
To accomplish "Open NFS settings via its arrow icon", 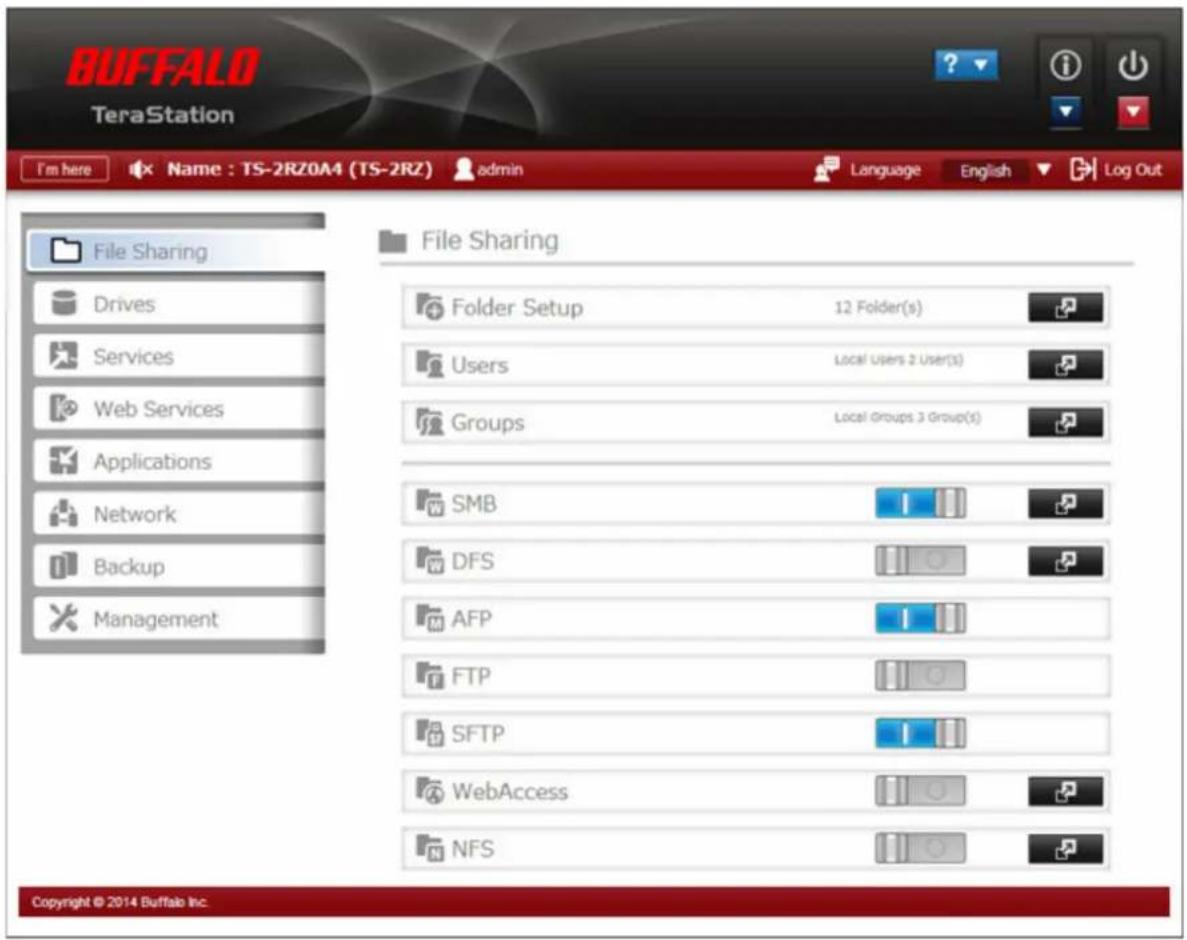I will (1065, 849).
